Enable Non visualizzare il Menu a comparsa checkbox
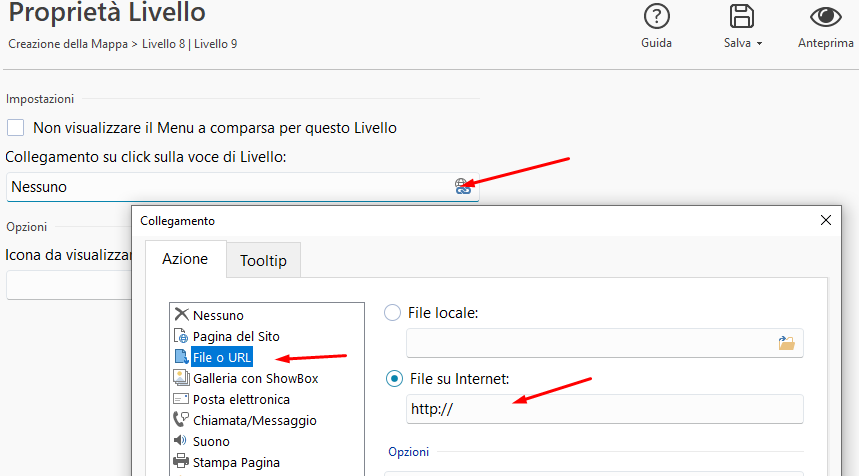 coord(15,128)
